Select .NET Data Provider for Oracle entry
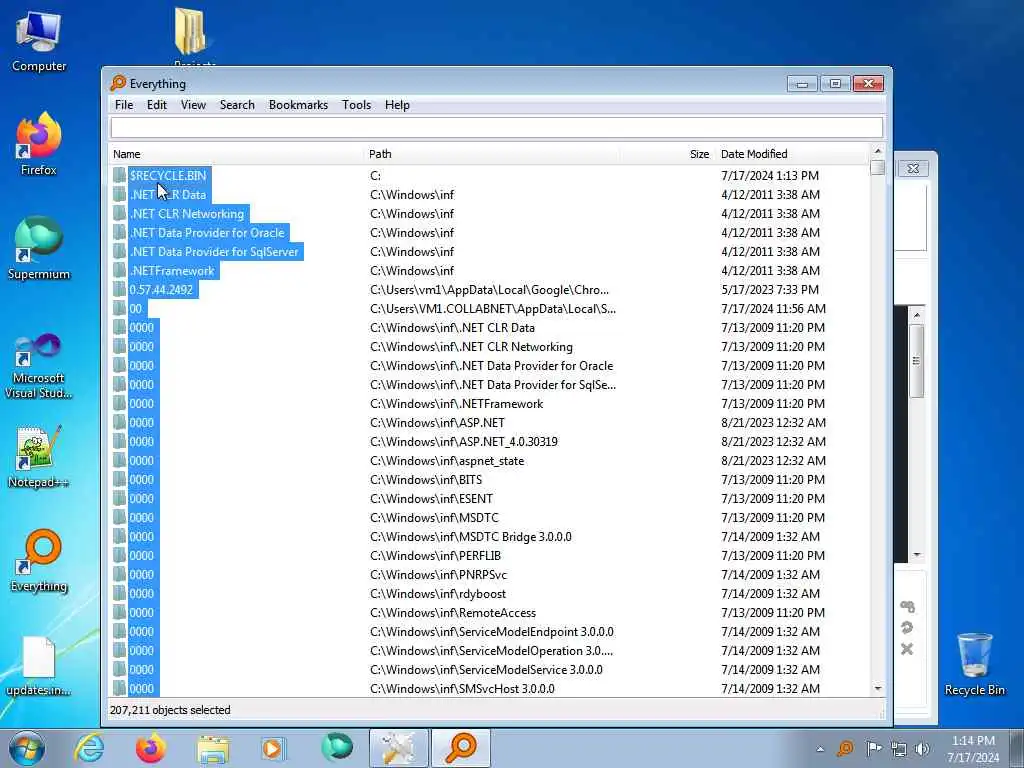Image resolution: width=1024 pixels, height=768 pixels. click(x=207, y=232)
